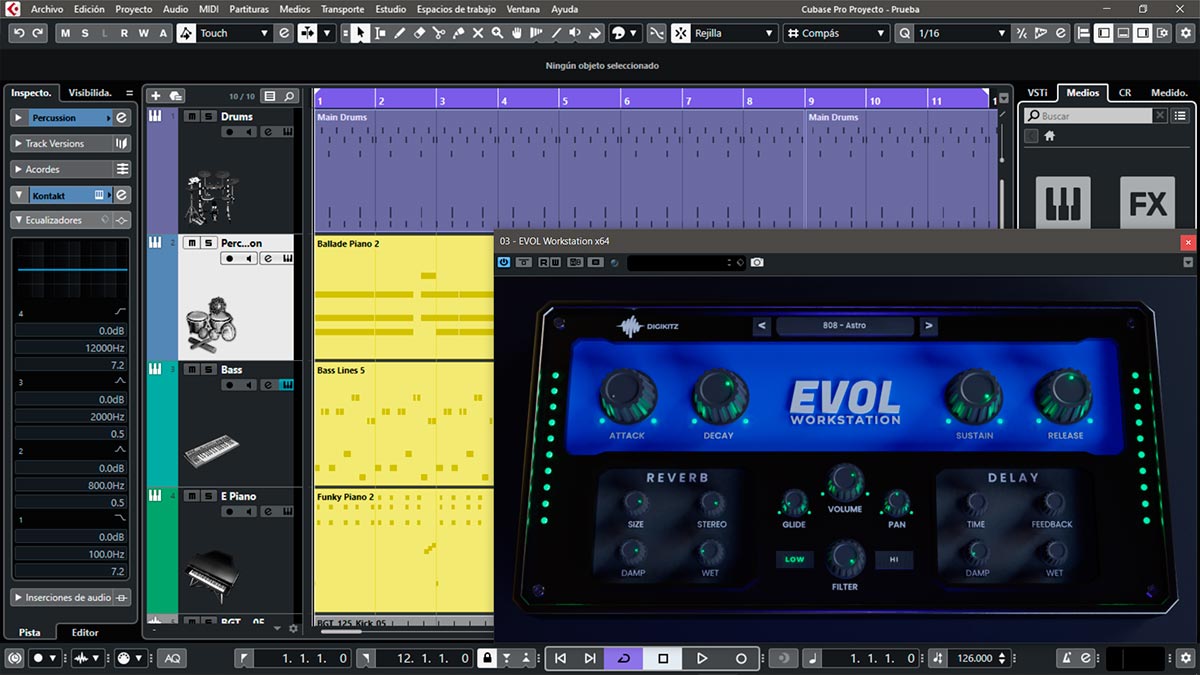The image size is (1200, 675).
Task: Add a new track with plus button
Action: (x=155, y=96)
